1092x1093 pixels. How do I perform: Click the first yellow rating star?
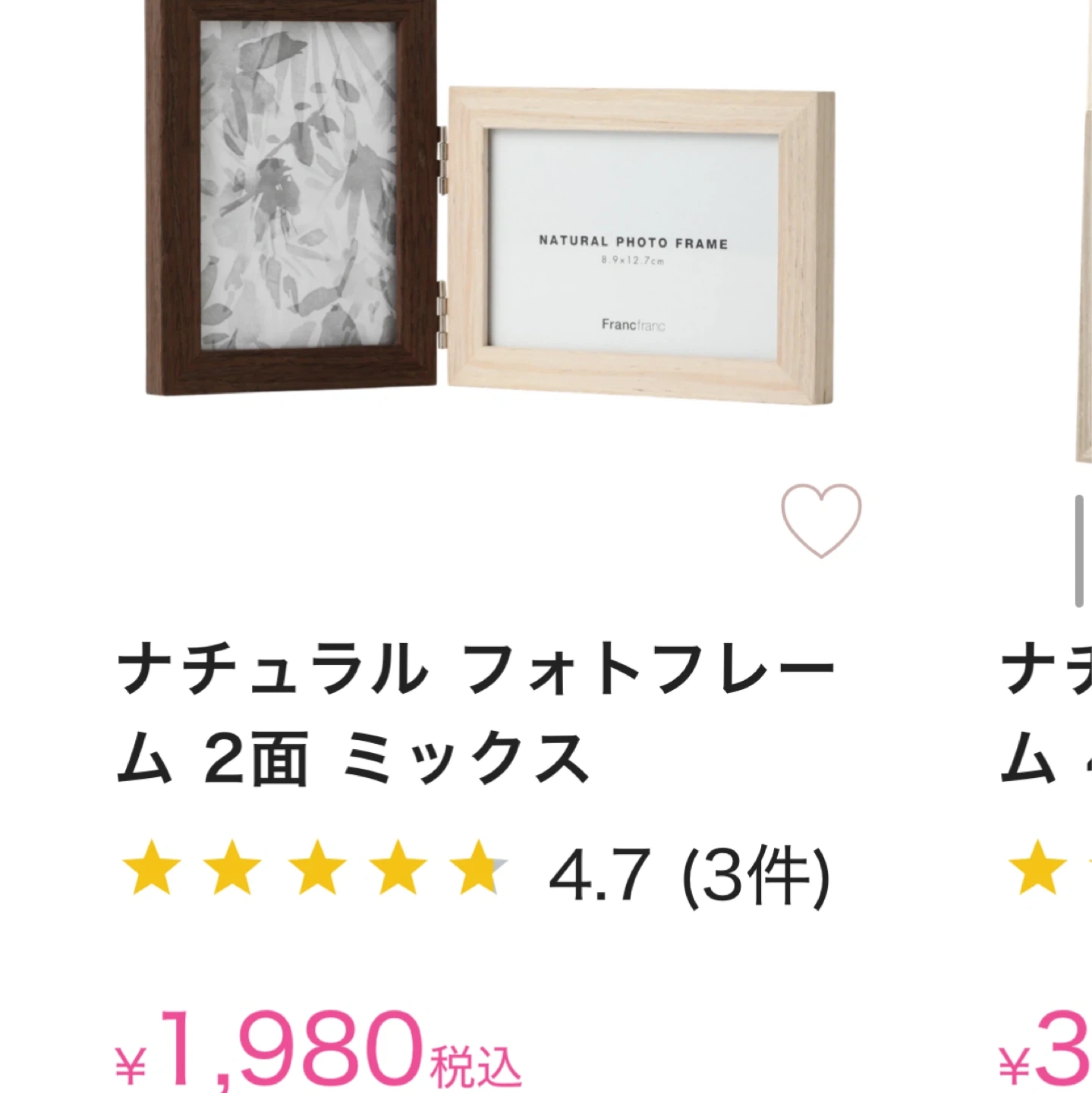[x=152, y=868]
